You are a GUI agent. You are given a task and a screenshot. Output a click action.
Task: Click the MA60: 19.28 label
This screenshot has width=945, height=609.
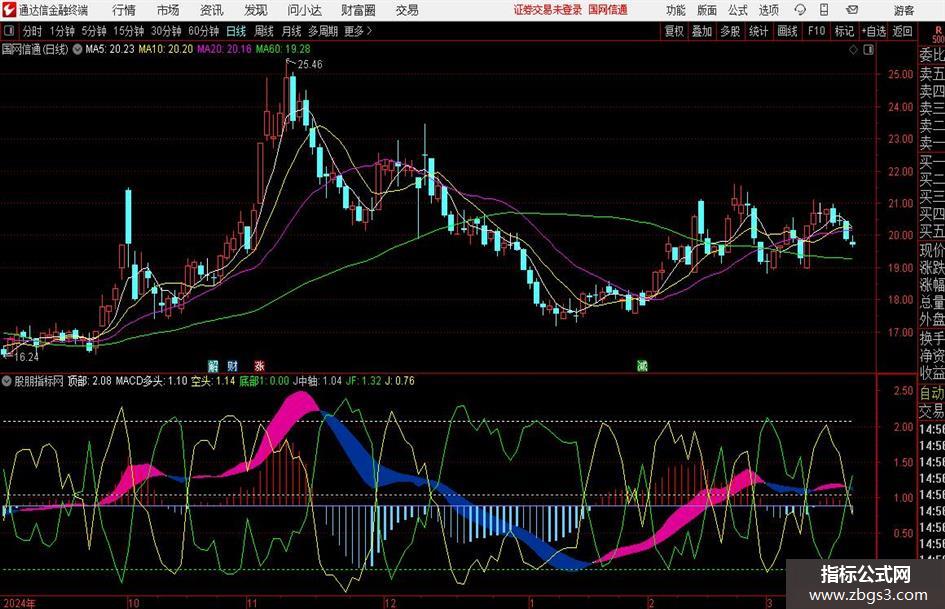pyautogui.click(x=283, y=49)
